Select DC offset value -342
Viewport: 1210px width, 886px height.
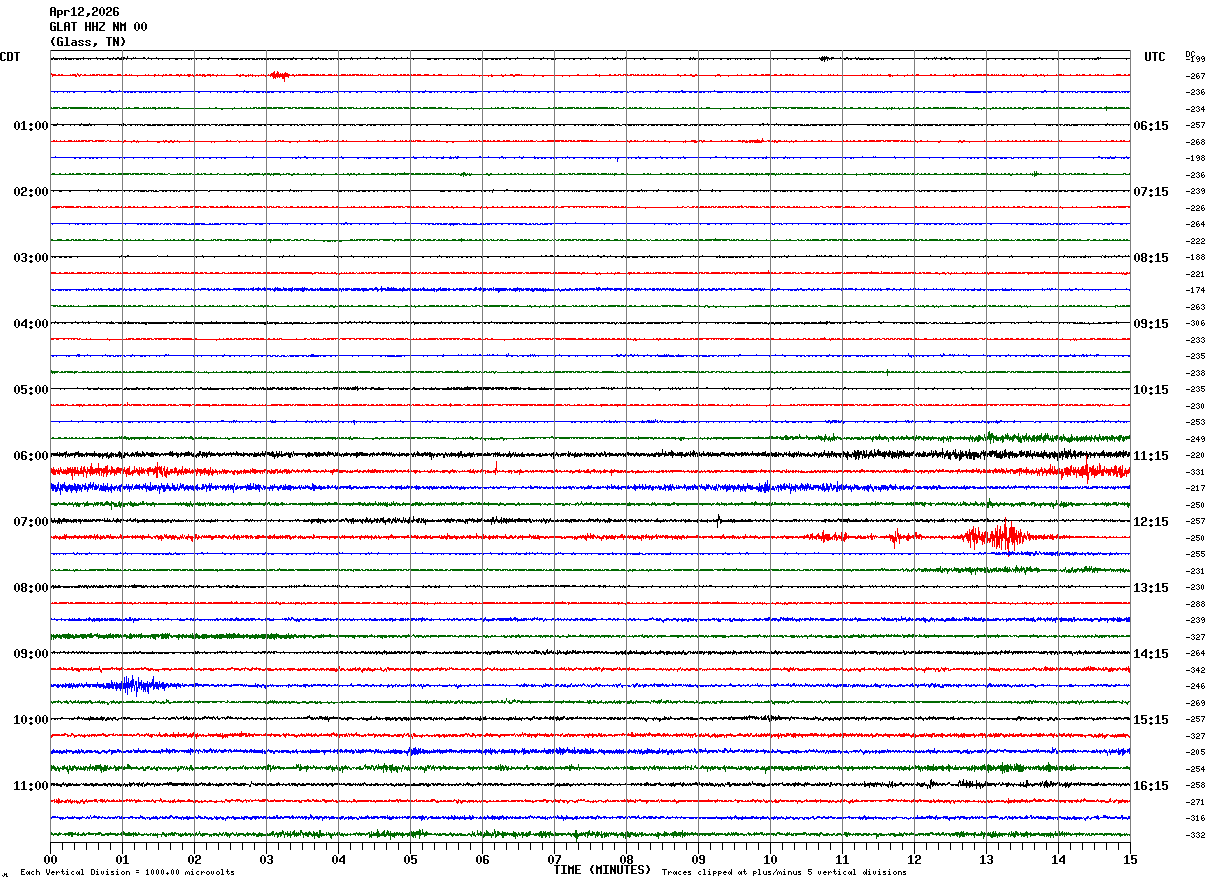1195,670
